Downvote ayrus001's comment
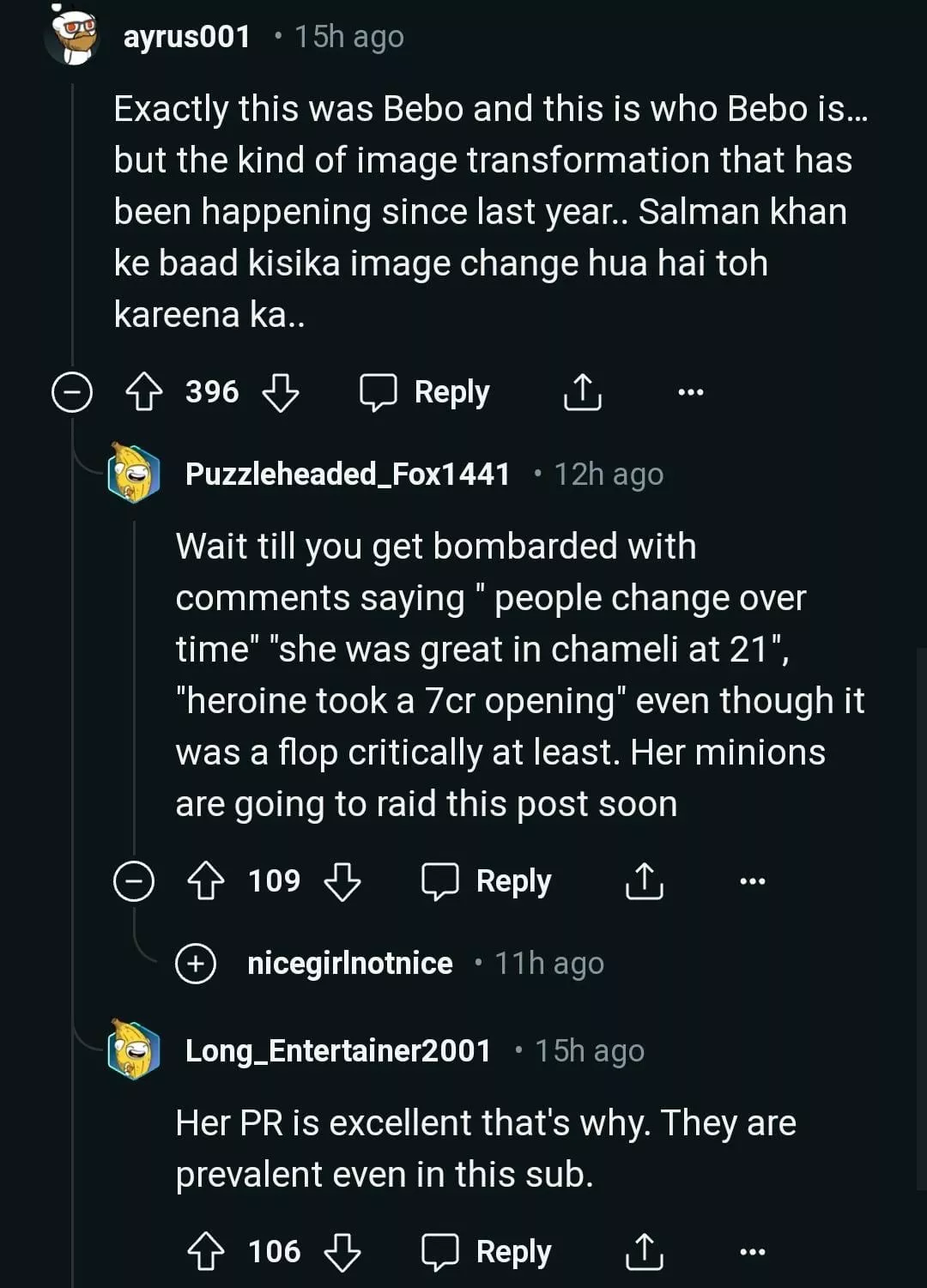 click(x=280, y=393)
